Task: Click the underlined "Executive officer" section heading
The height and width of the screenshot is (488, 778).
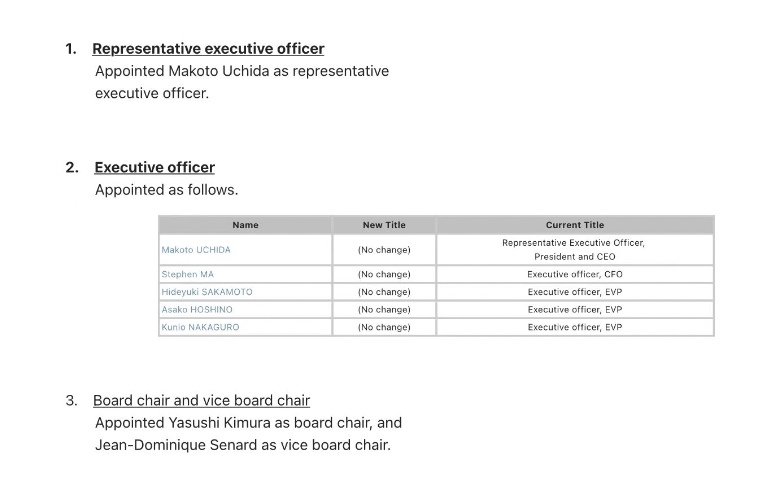Action: [x=154, y=167]
